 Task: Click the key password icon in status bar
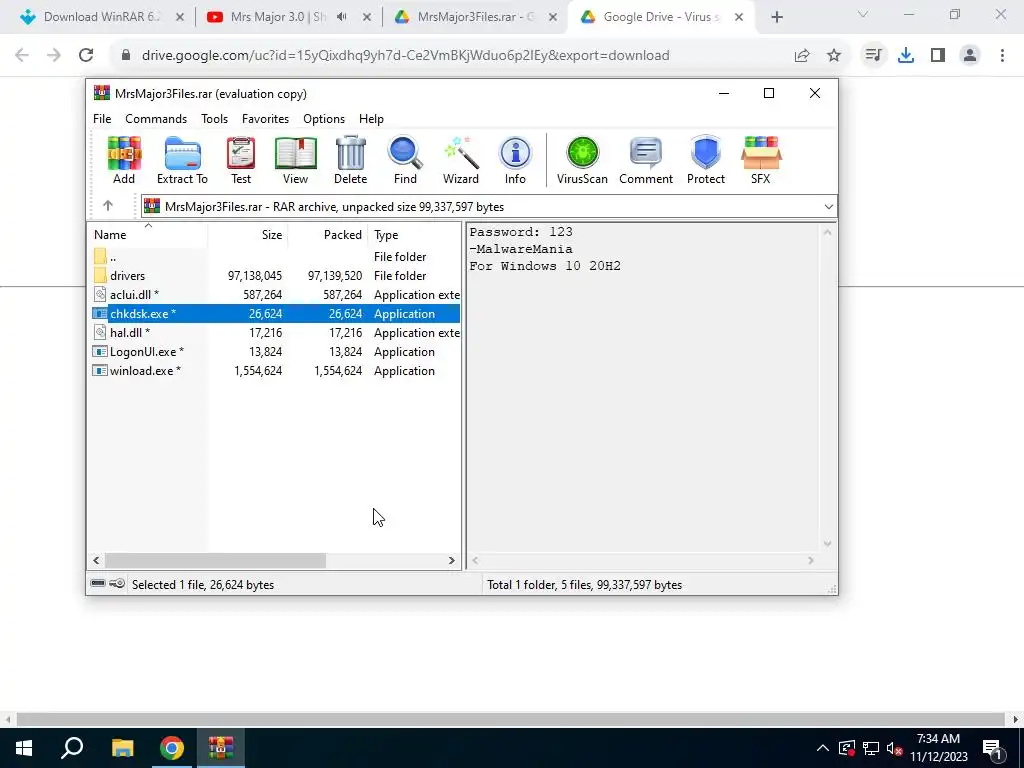pyautogui.click(x=117, y=584)
